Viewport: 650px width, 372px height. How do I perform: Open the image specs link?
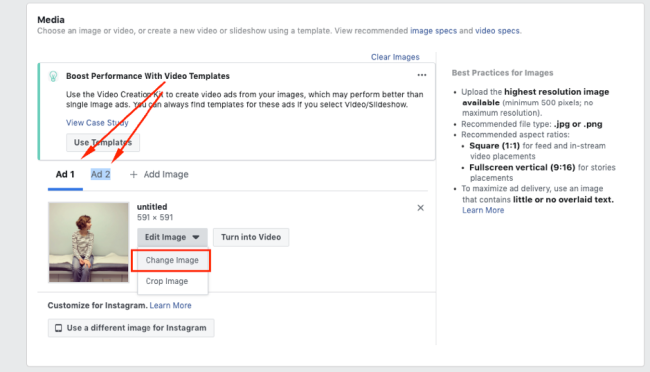[x=434, y=31]
